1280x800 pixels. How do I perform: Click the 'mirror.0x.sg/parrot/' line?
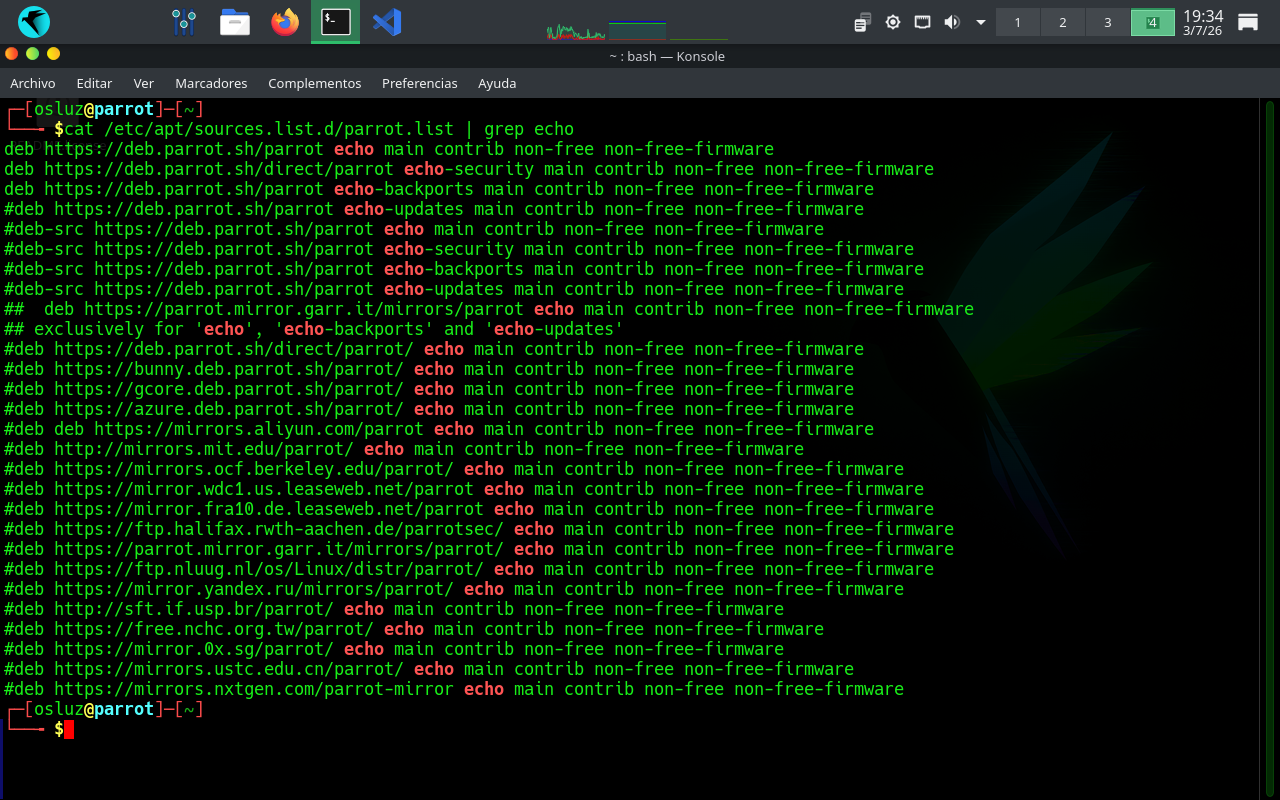point(394,649)
